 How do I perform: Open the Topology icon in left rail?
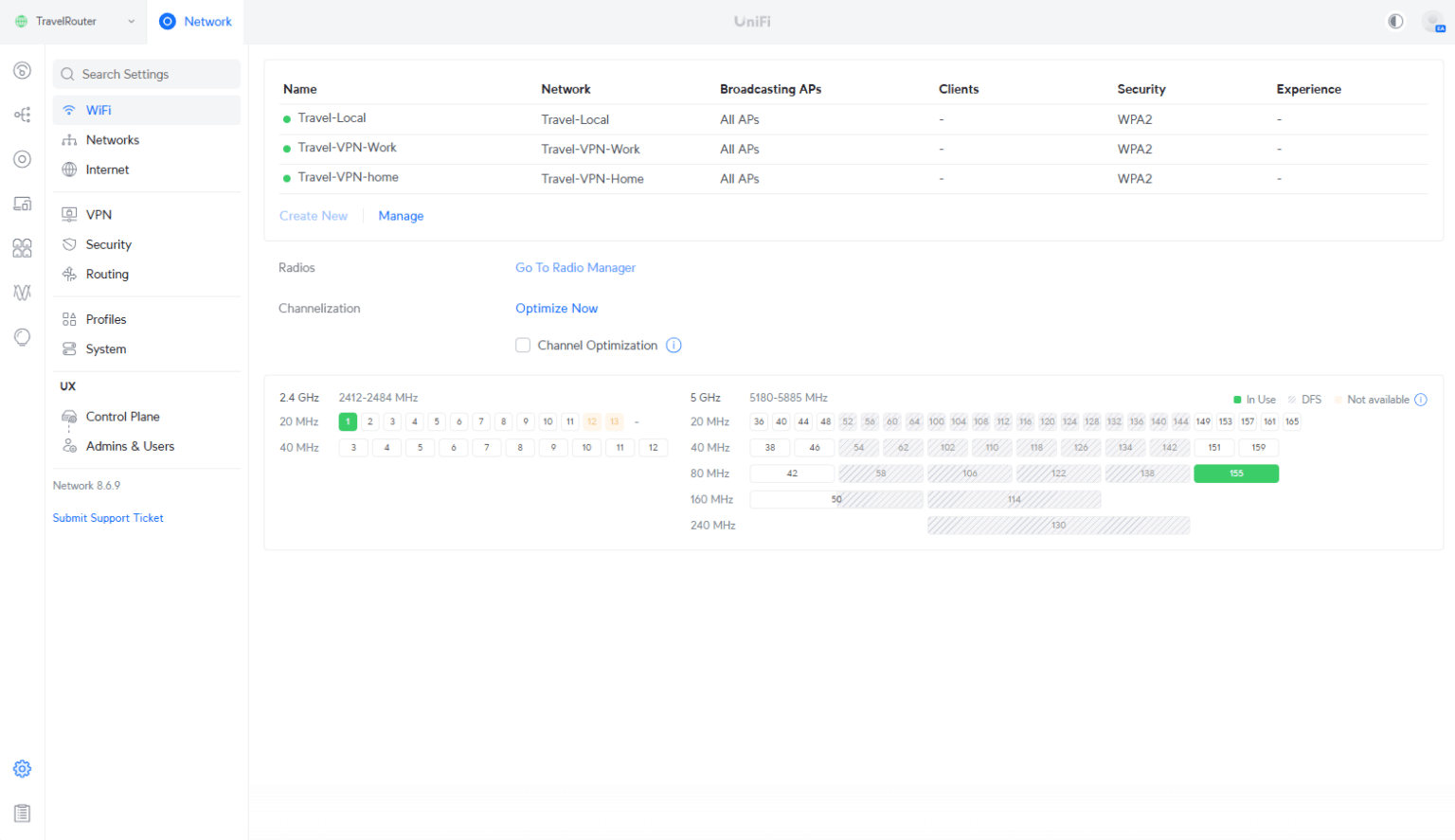point(22,115)
